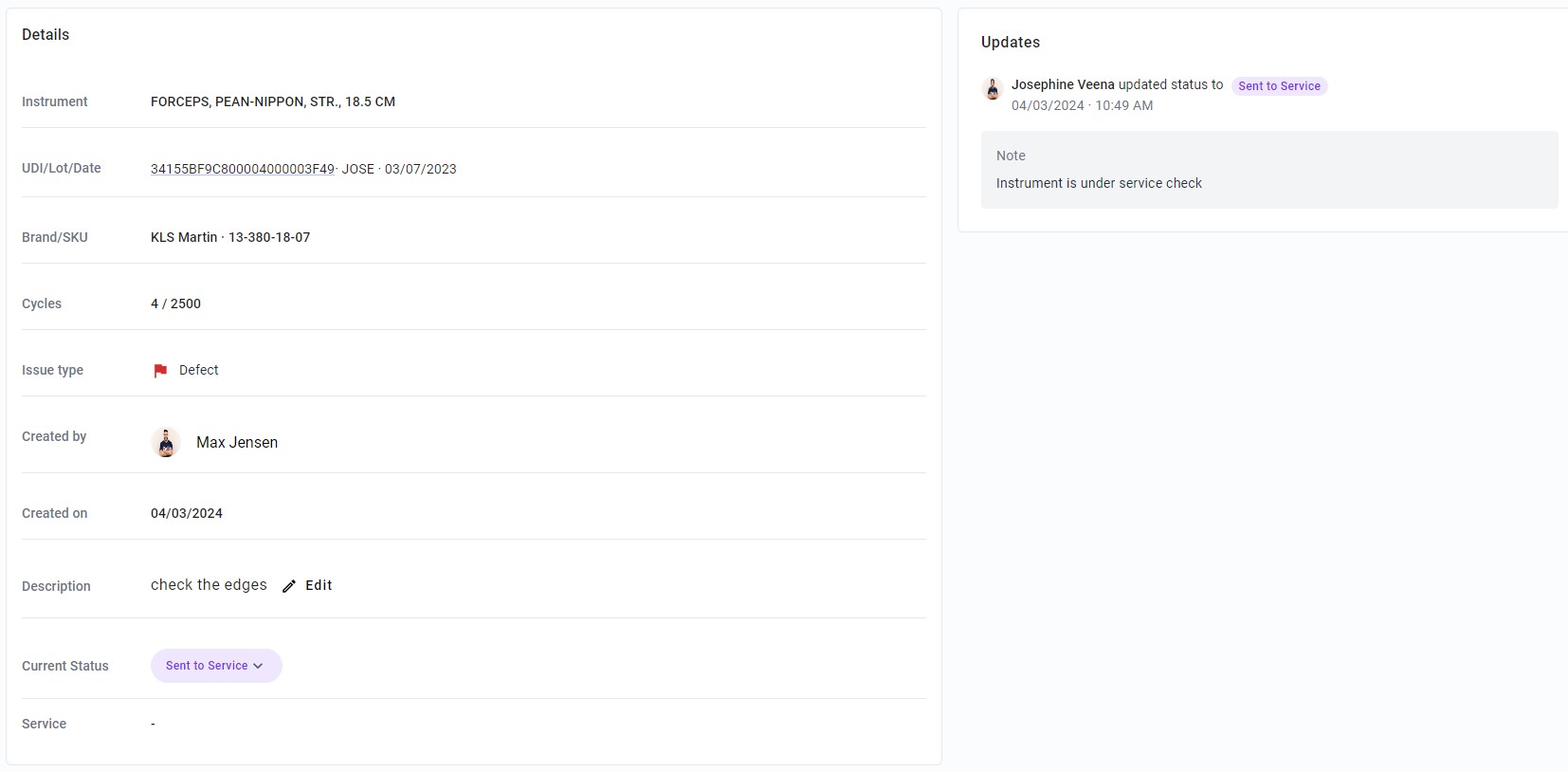Click the pencil edit icon beside description
Viewport: 1568px width, 772px height.
point(289,586)
